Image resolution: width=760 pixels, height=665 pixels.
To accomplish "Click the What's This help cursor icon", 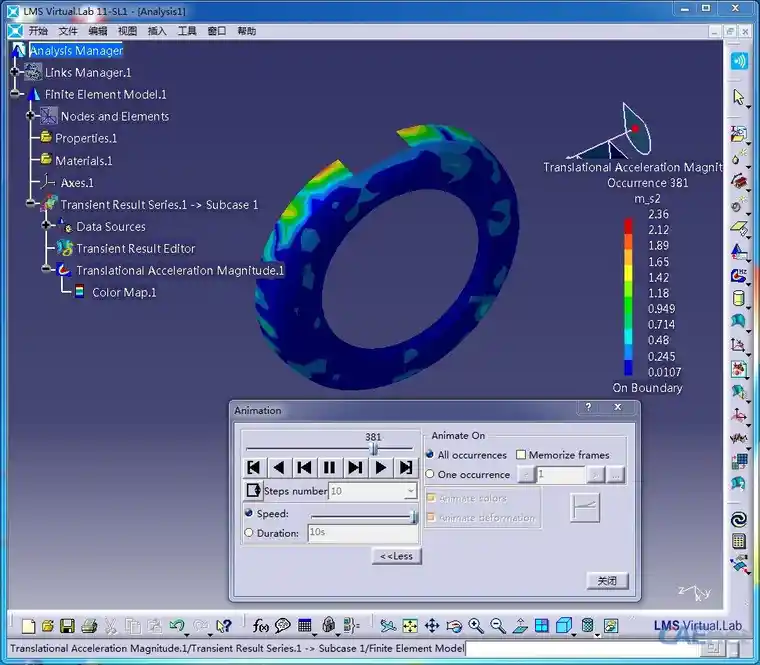I will [x=223, y=626].
